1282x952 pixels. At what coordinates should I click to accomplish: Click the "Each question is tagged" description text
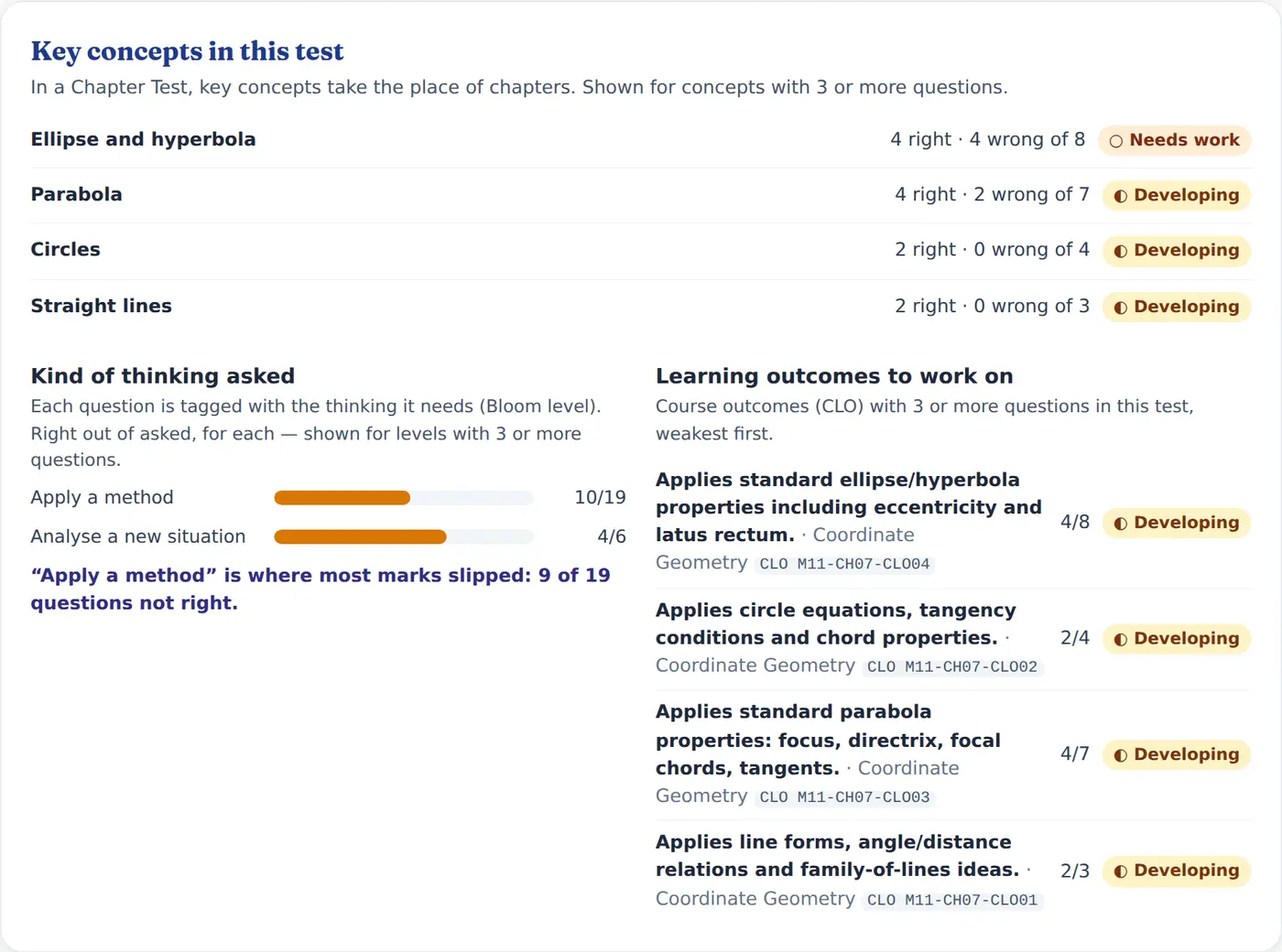click(316, 433)
